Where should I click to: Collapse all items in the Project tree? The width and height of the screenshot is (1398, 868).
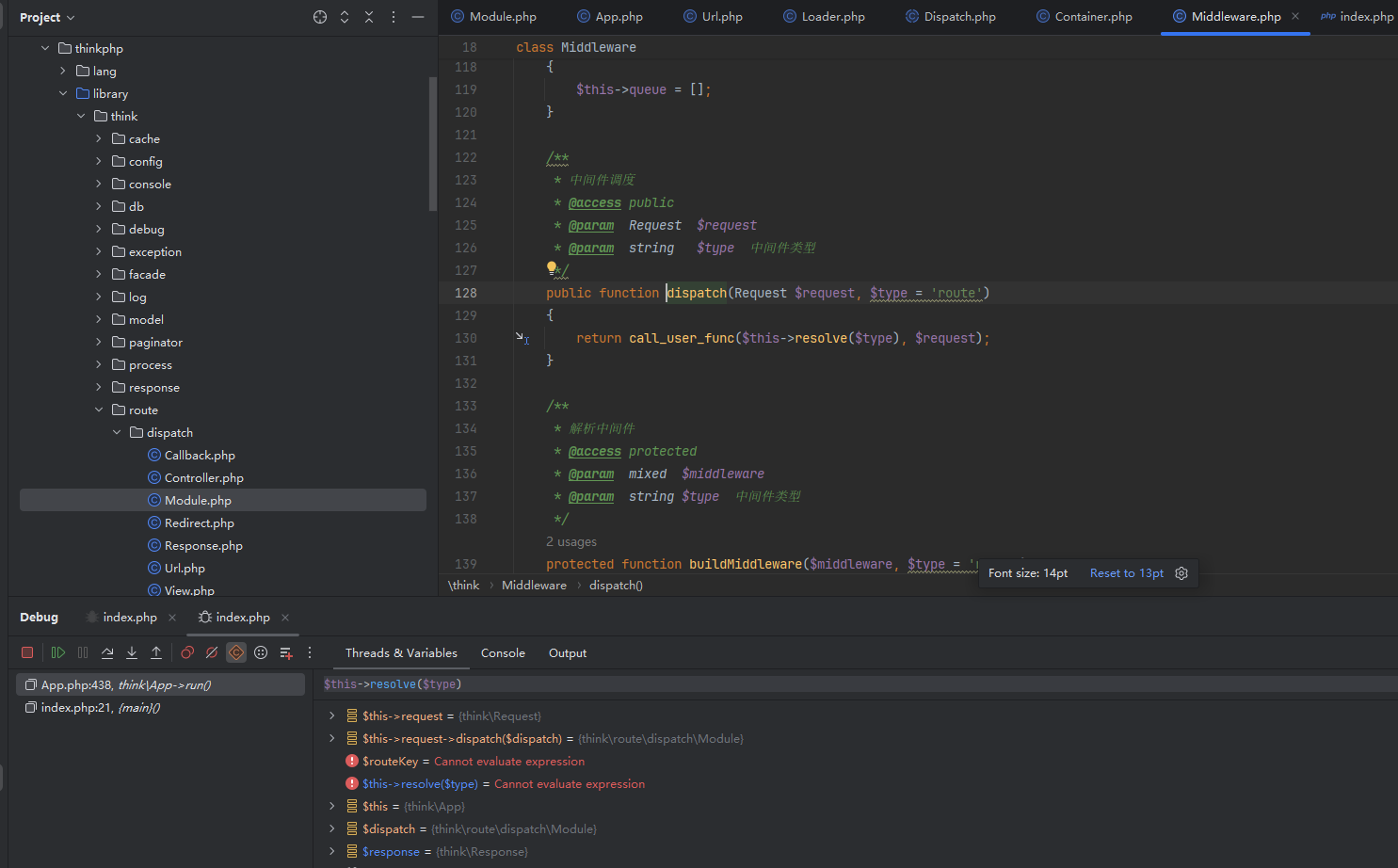coord(369,17)
